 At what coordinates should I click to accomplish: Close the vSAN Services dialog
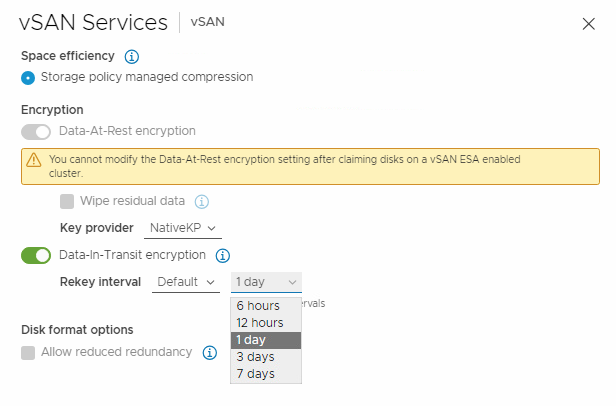pos(588,24)
